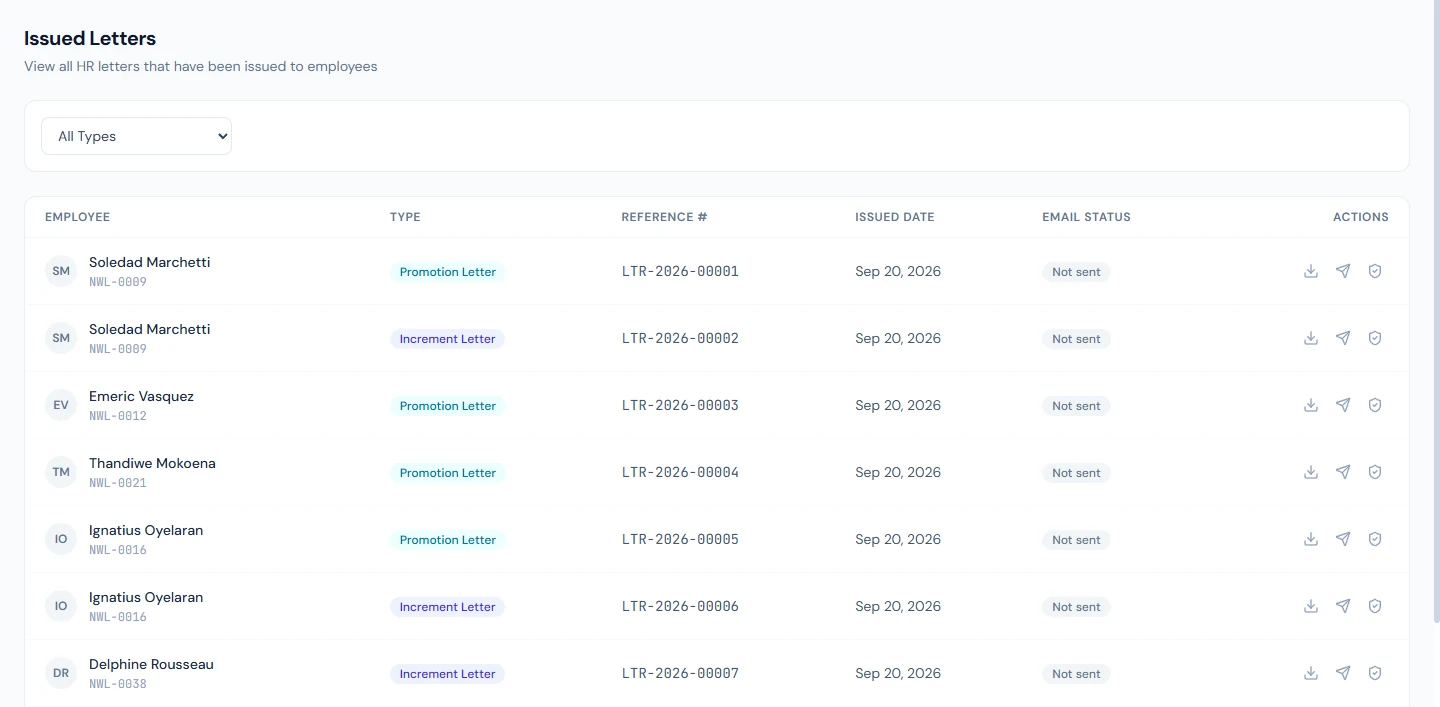Click EV avatar for Emeric Vasquez
Viewport: 1440px width, 707px height.
click(x=61, y=405)
